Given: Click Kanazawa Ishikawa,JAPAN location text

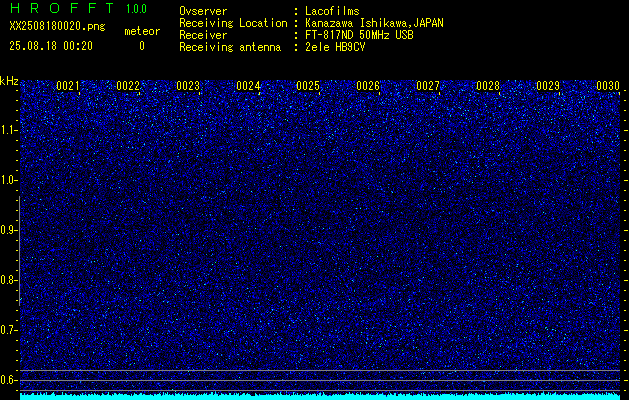Looking at the screenshot, I should pos(374,23).
